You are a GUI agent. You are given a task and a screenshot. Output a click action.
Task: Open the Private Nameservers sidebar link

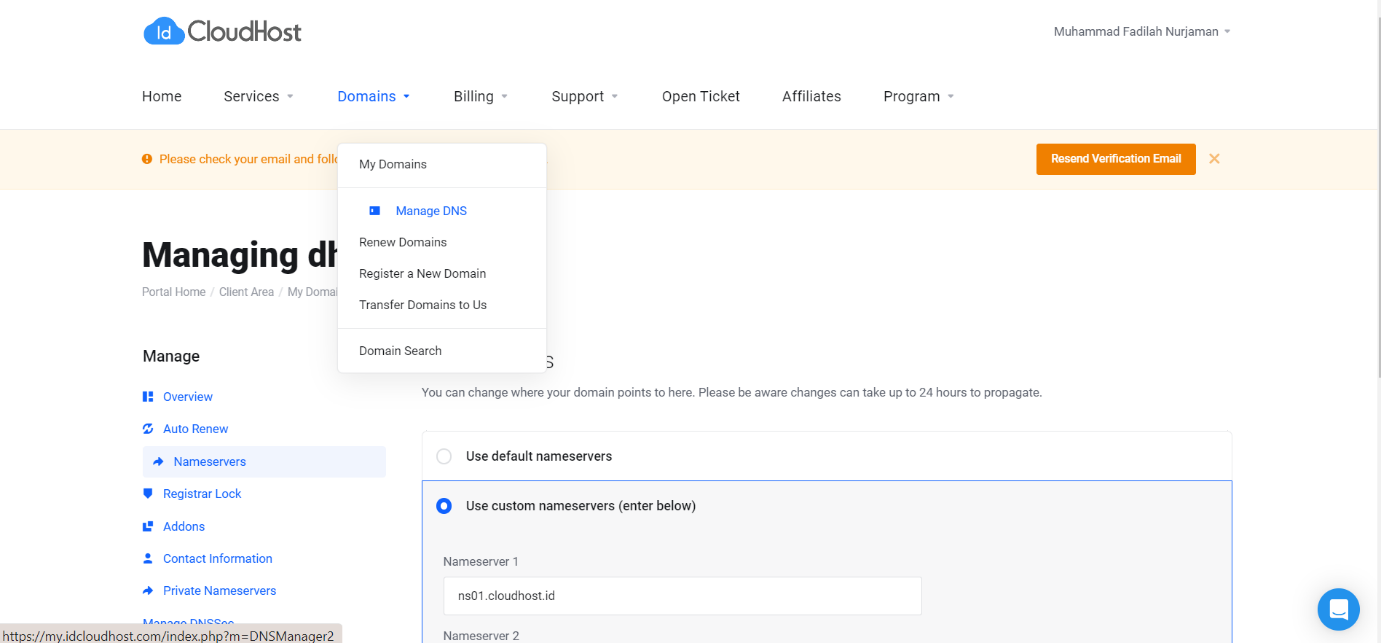point(220,591)
